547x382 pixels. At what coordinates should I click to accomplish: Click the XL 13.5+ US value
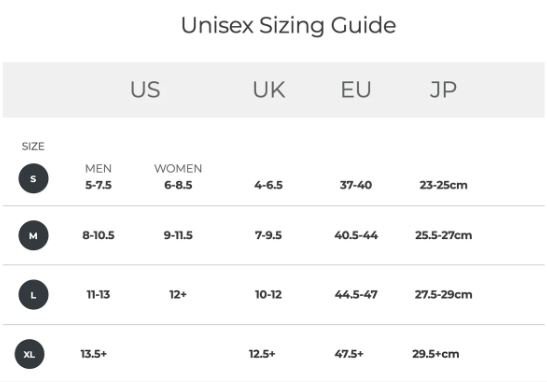(93, 354)
